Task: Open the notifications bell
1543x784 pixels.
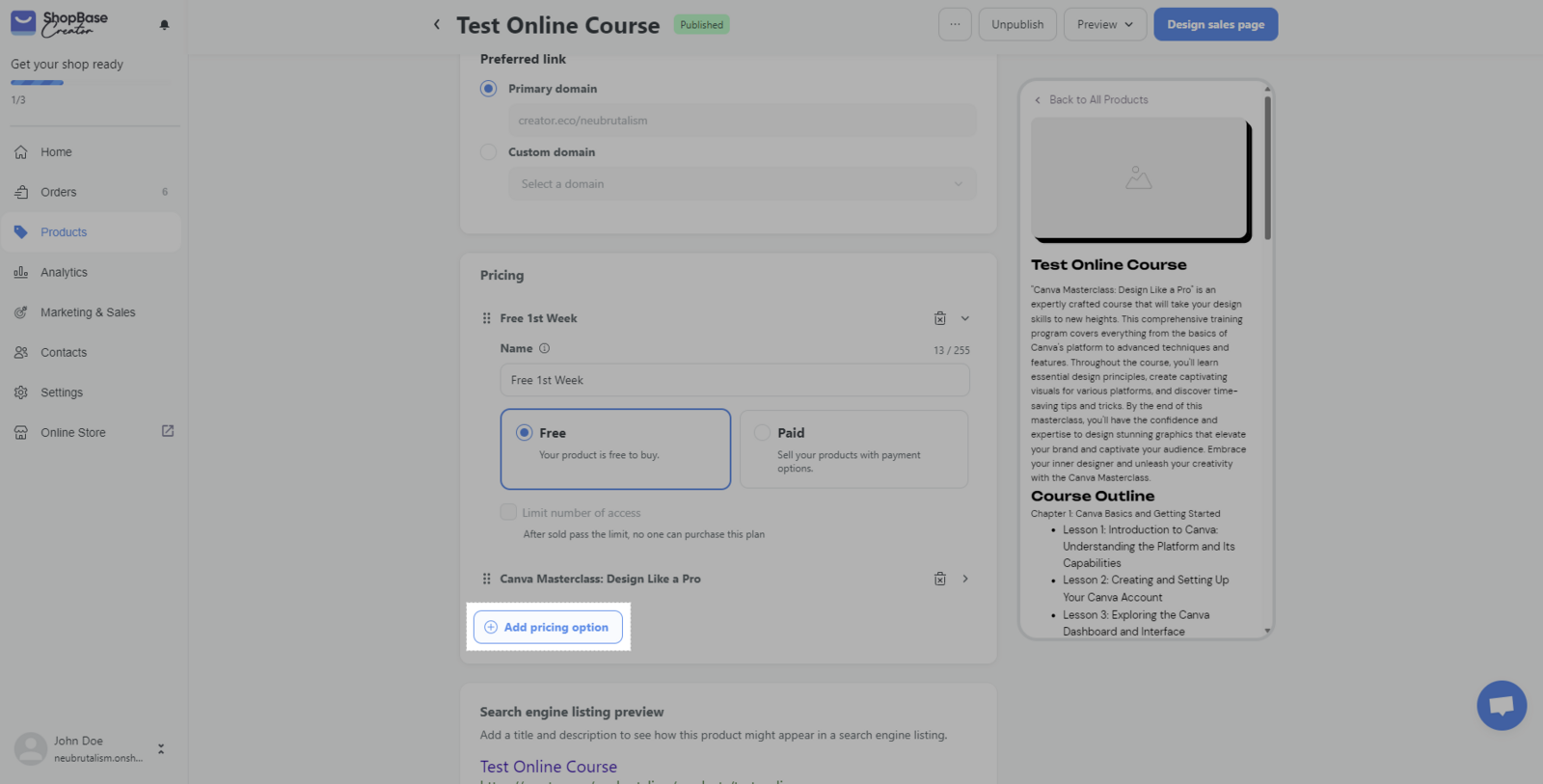Action: click(164, 25)
